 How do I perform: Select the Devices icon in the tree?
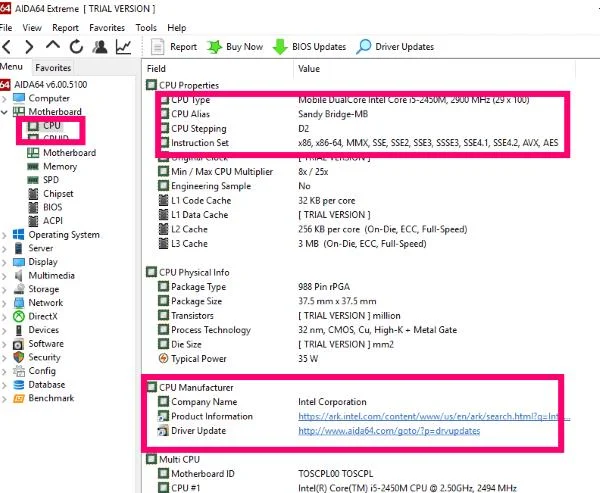click(18, 330)
